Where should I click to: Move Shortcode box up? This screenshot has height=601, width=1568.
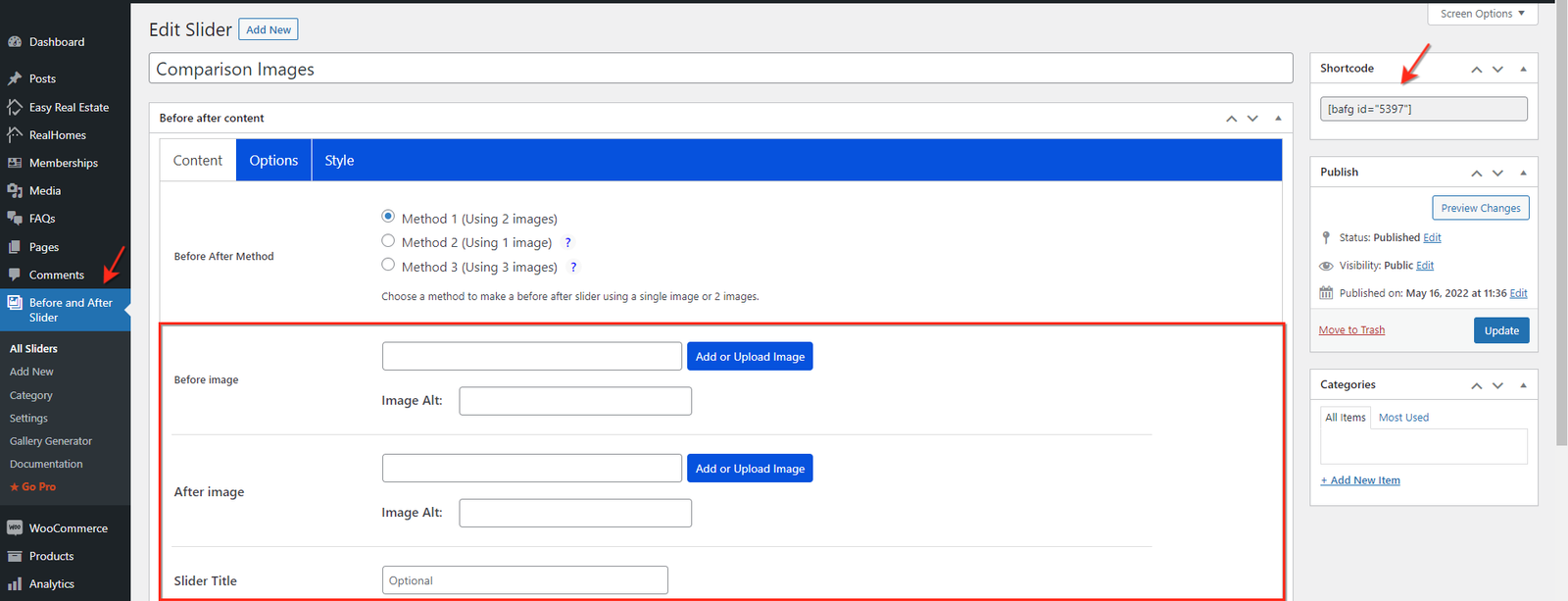coord(1477,70)
